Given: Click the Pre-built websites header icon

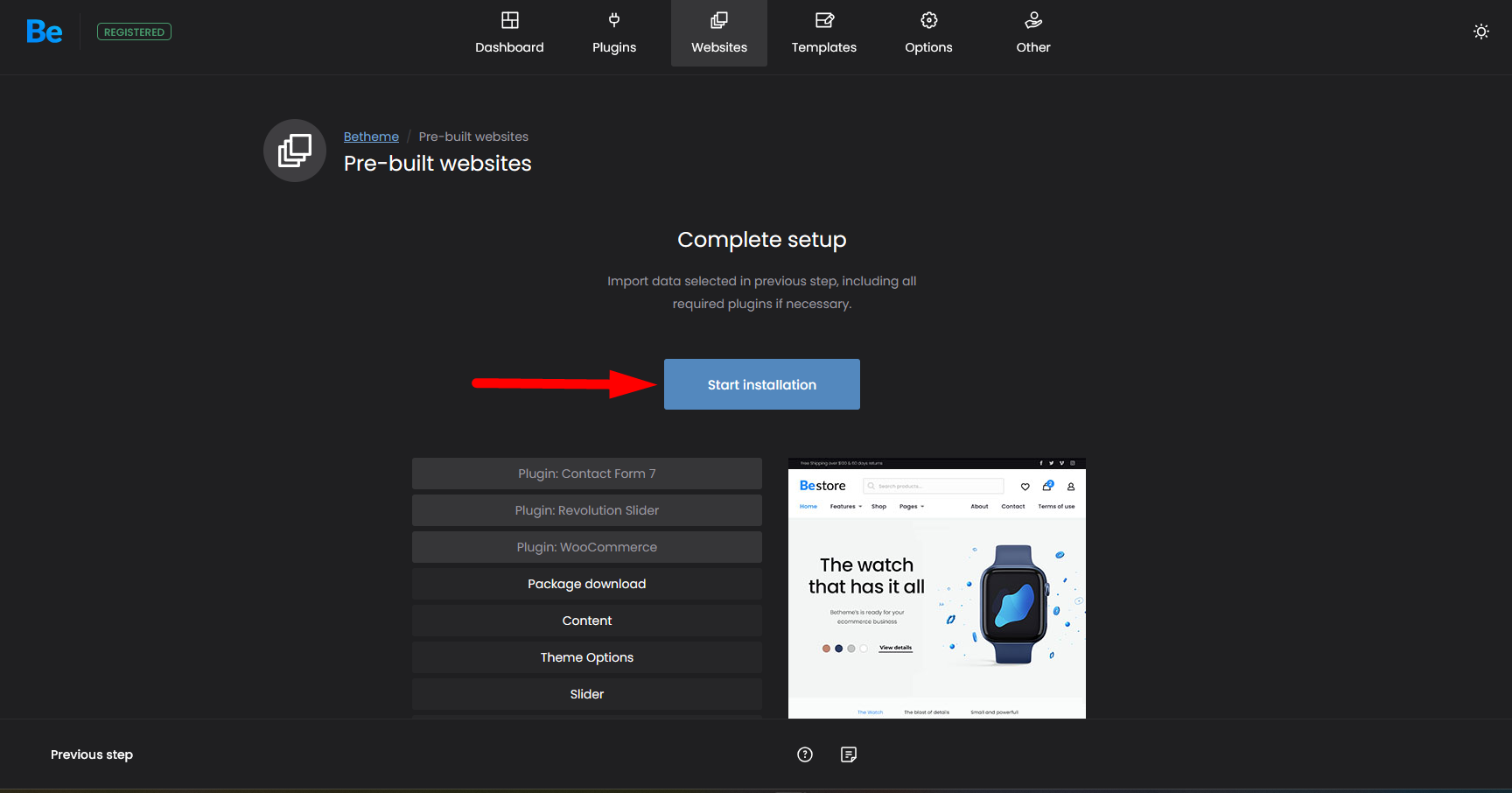Looking at the screenshot, I should (x=295, y=151).
